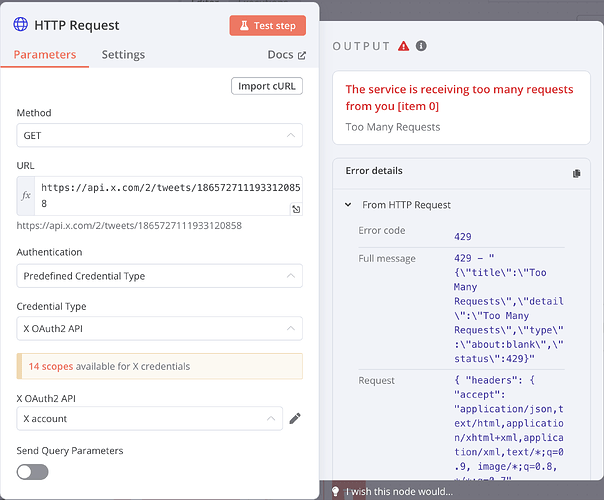Click the Test step button
Screen dimensions: 604x500
268,25
